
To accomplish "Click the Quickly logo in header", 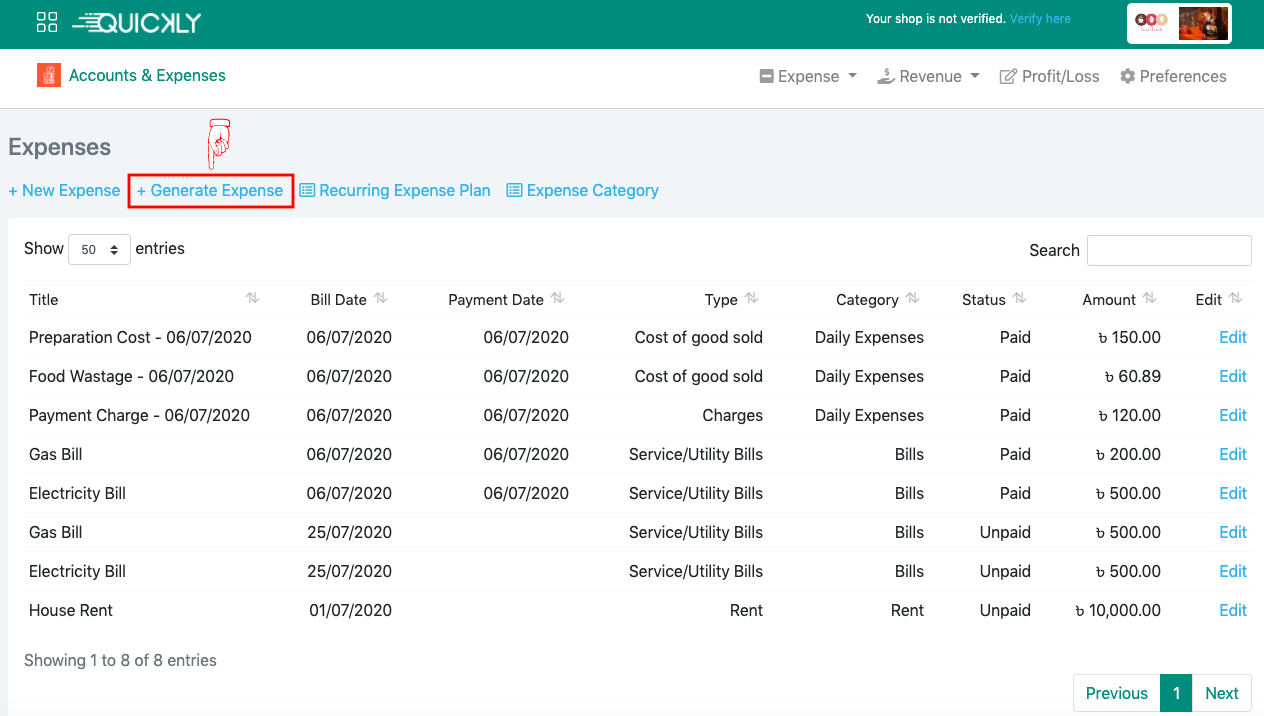I will pyautogui.click(x=137, y=22).
